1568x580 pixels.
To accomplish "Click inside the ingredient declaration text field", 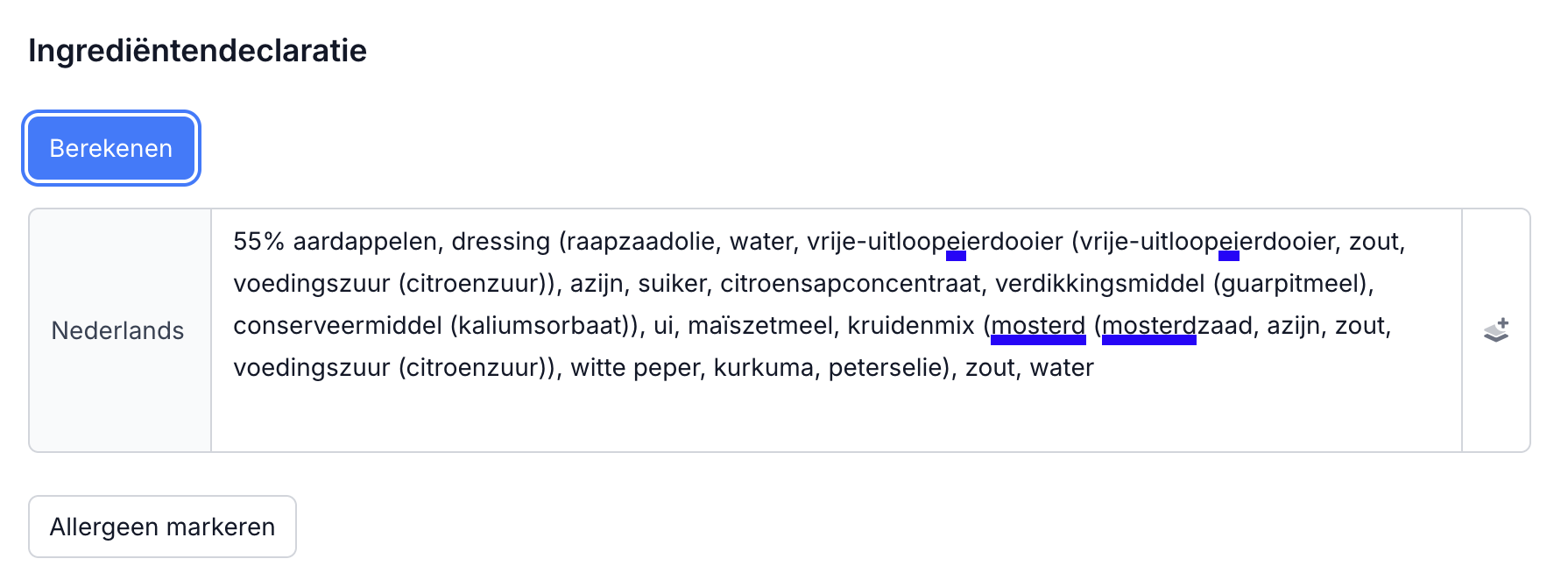I will 788,412.
